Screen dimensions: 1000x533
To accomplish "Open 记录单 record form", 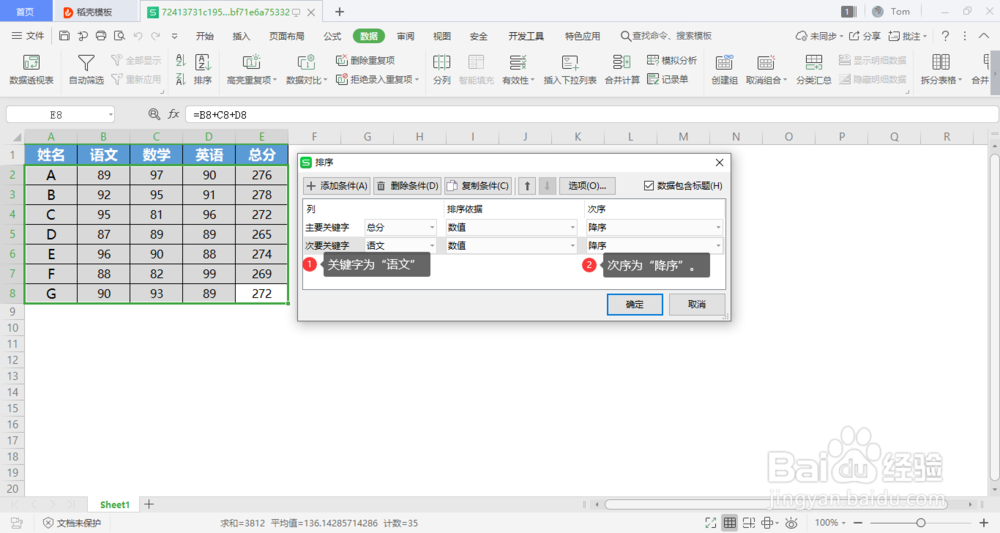I will click(x=668, y=79).
